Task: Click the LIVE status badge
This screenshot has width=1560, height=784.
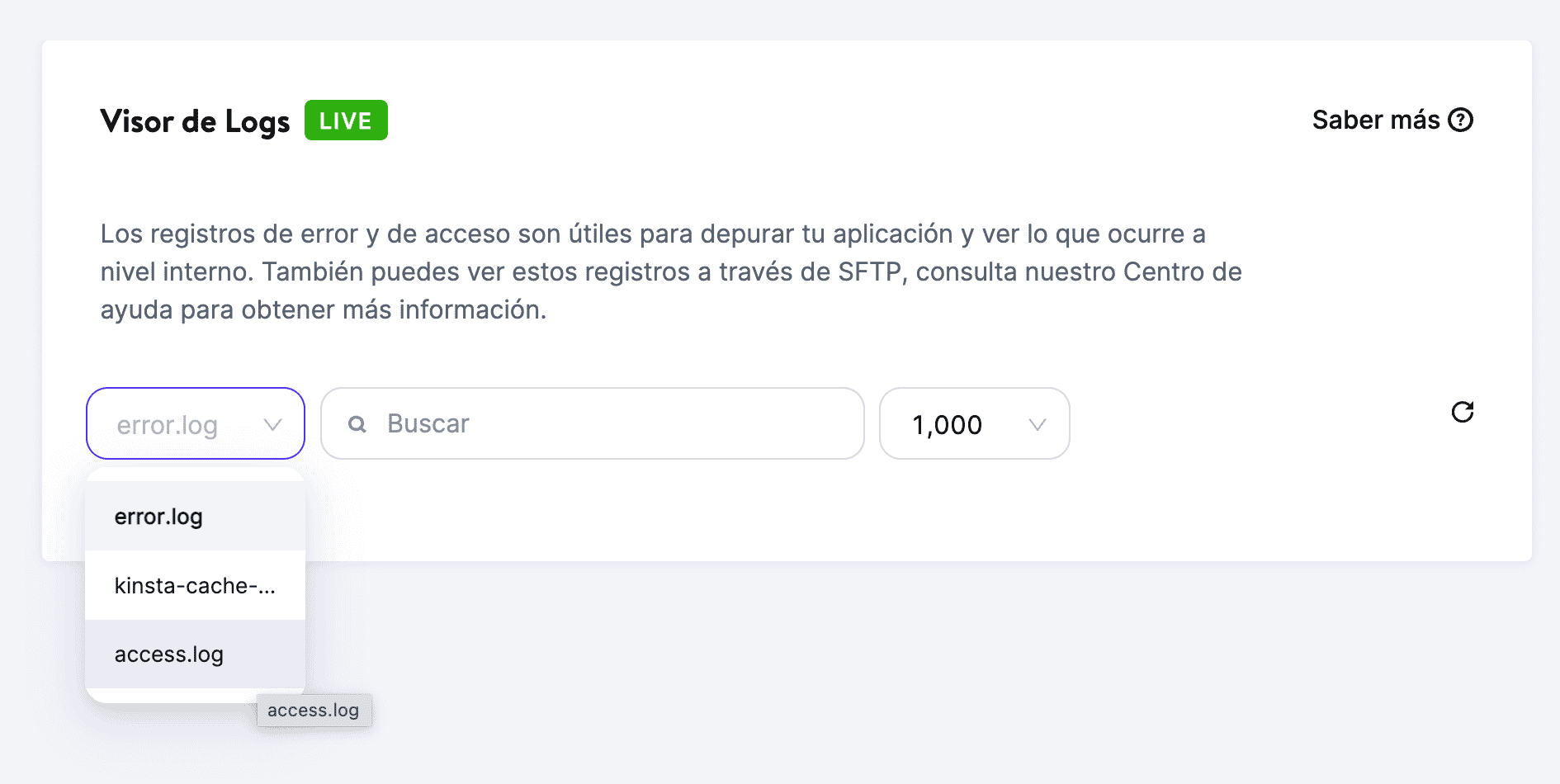Action: (346, 120)
